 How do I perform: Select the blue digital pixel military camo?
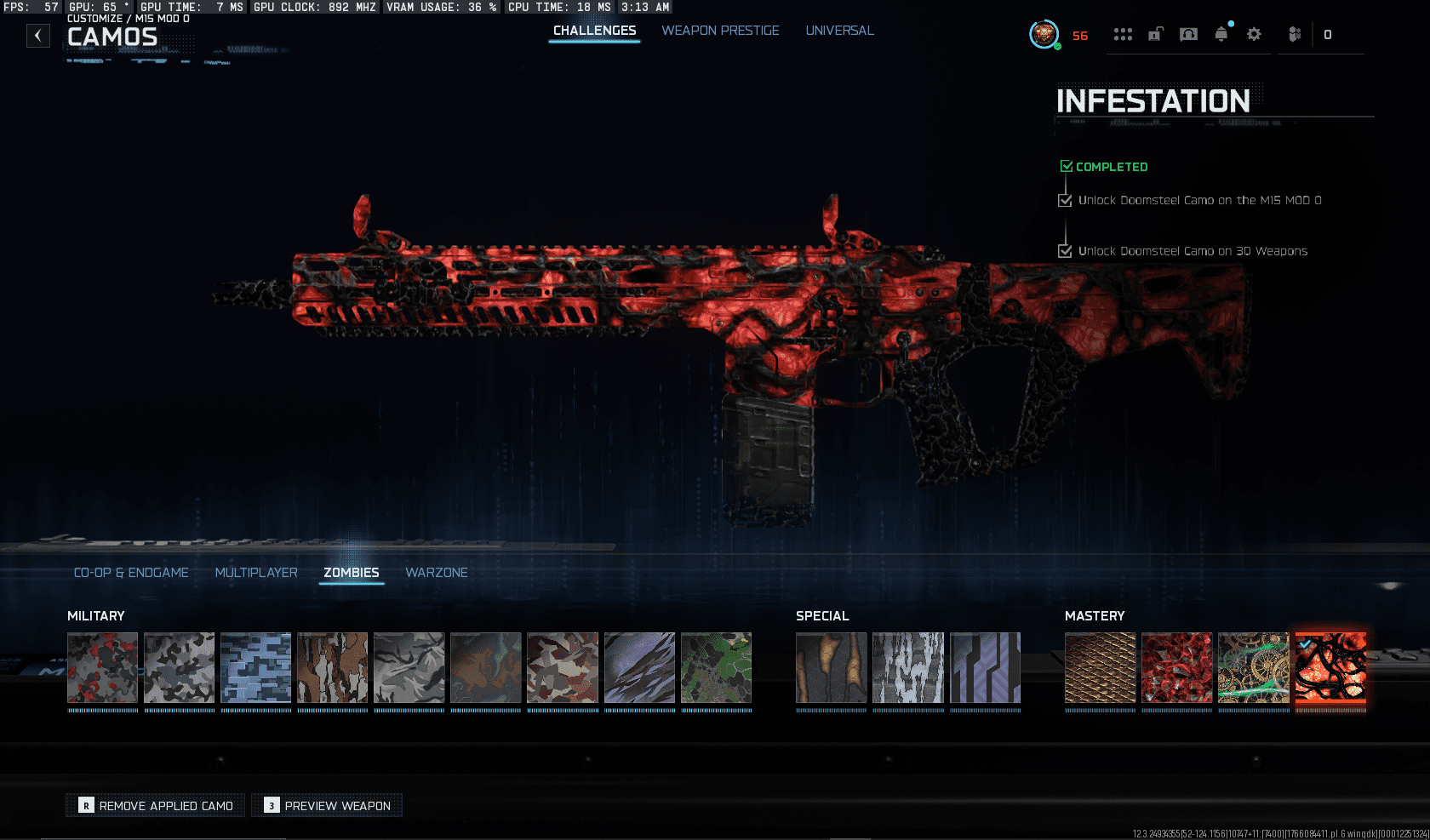pos(256,667)
